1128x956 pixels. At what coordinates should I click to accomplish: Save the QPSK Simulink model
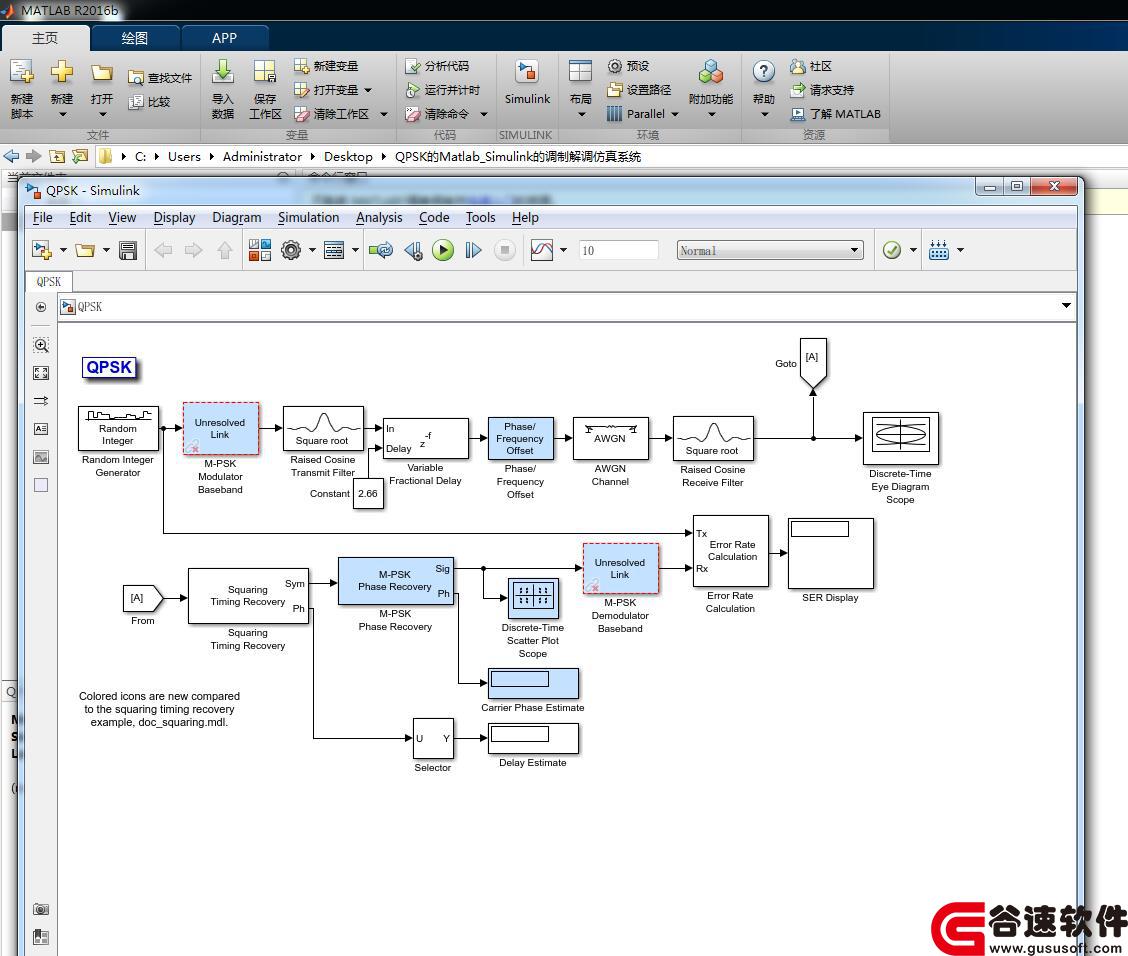coord(128,250)
